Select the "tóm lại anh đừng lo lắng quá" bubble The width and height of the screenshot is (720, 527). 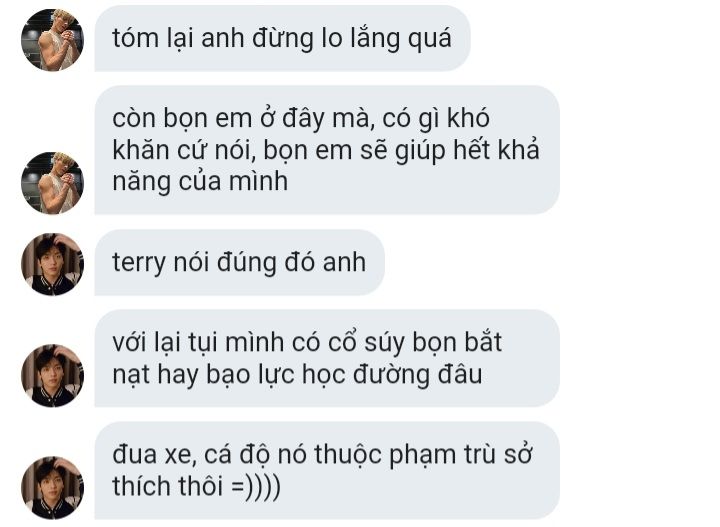(282, 38)
